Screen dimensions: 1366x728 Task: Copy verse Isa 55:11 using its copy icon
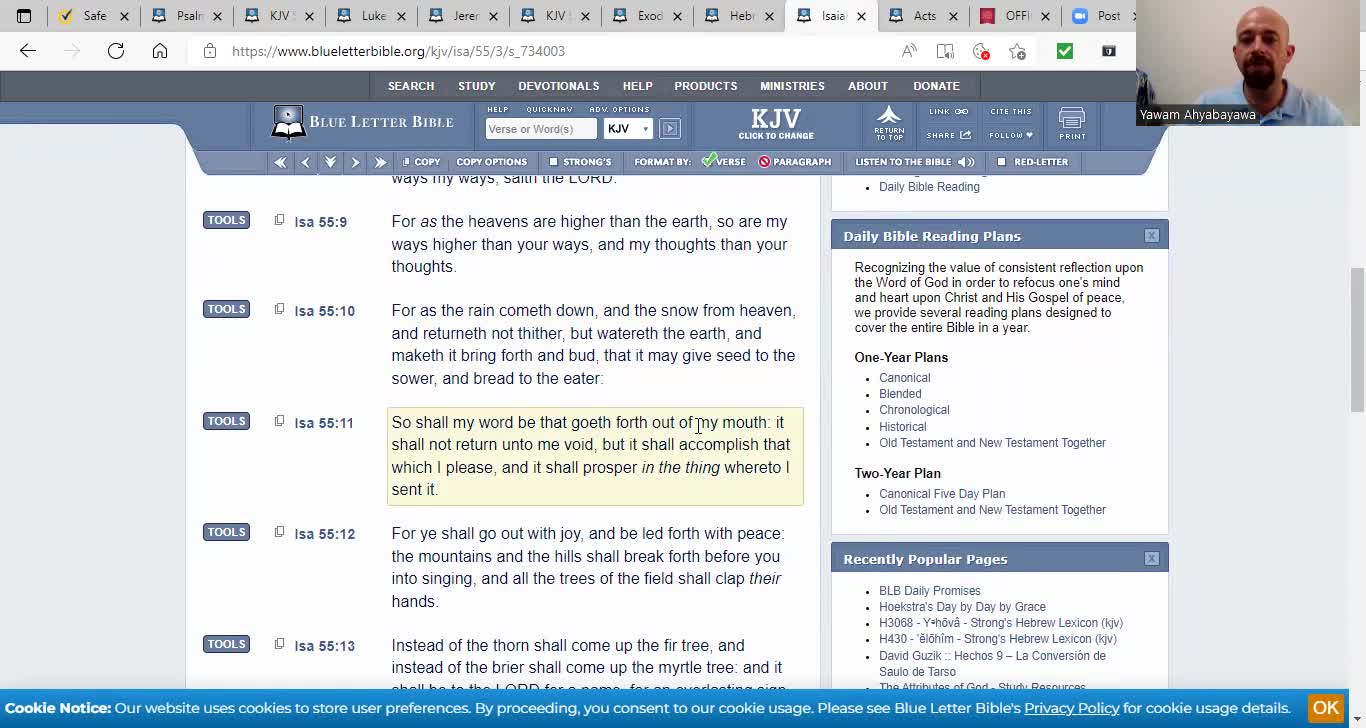279,421
